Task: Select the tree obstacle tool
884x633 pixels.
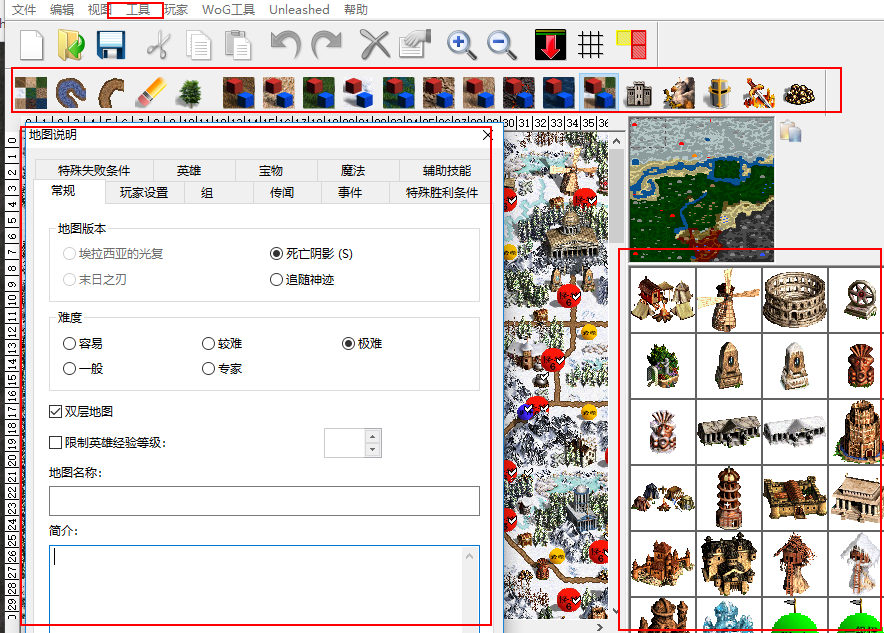Action: (x=189, y=93)
